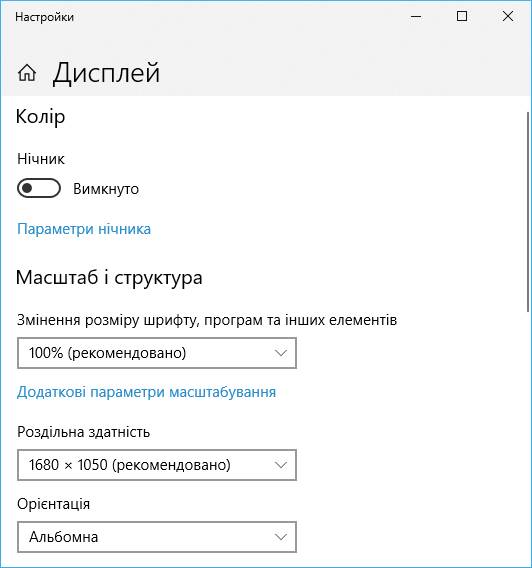Toggle the Нічник night light switch
The image size is (532, 568).
[x=39, y=188]
